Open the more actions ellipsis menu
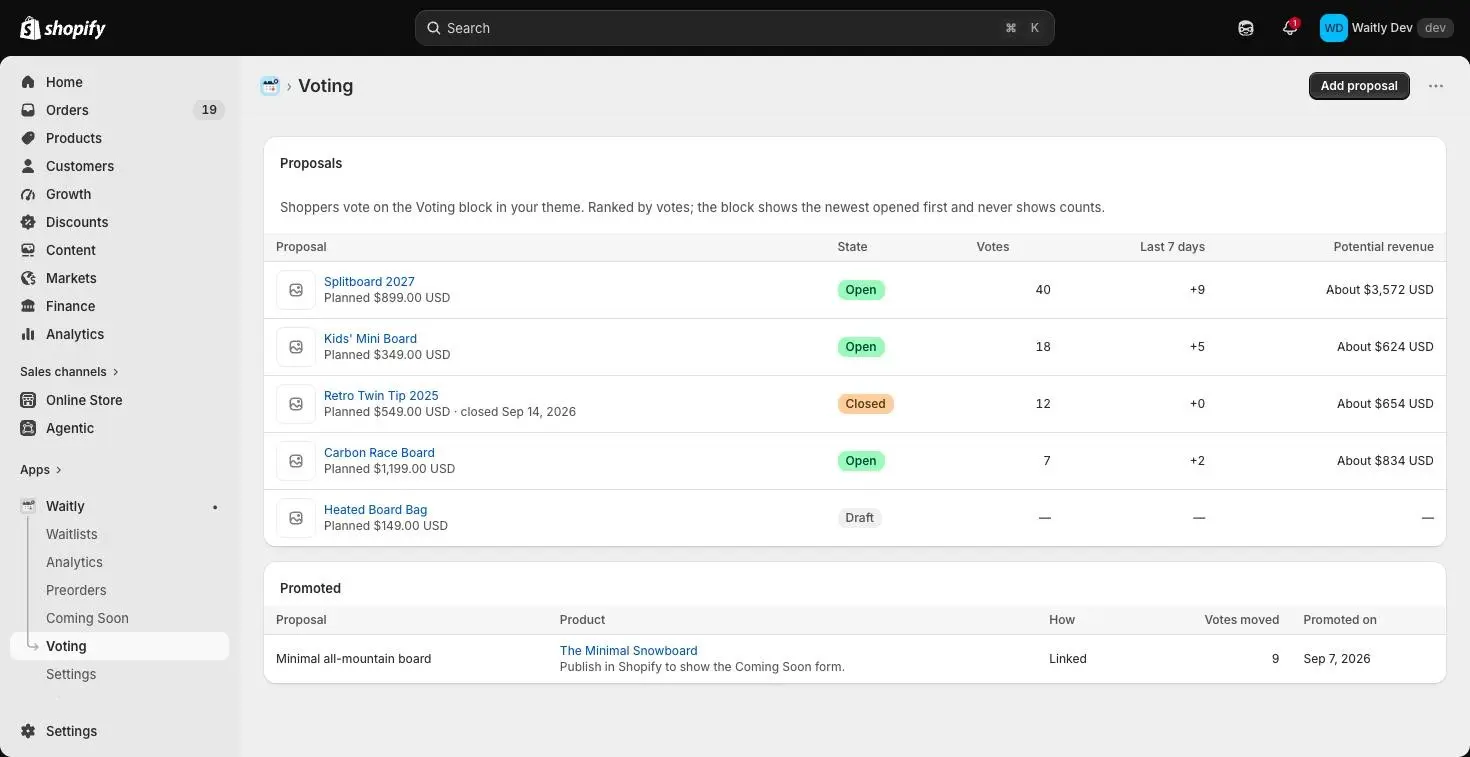Viewport: 1470px width, 757px height. 1436,86
